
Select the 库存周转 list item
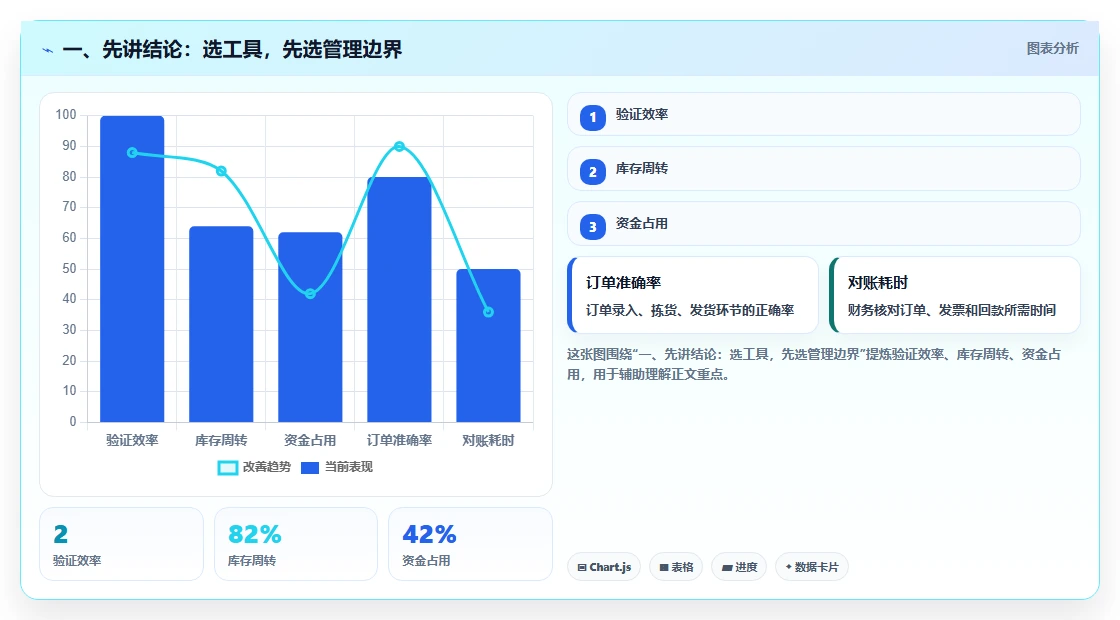[x=824, y=169]
